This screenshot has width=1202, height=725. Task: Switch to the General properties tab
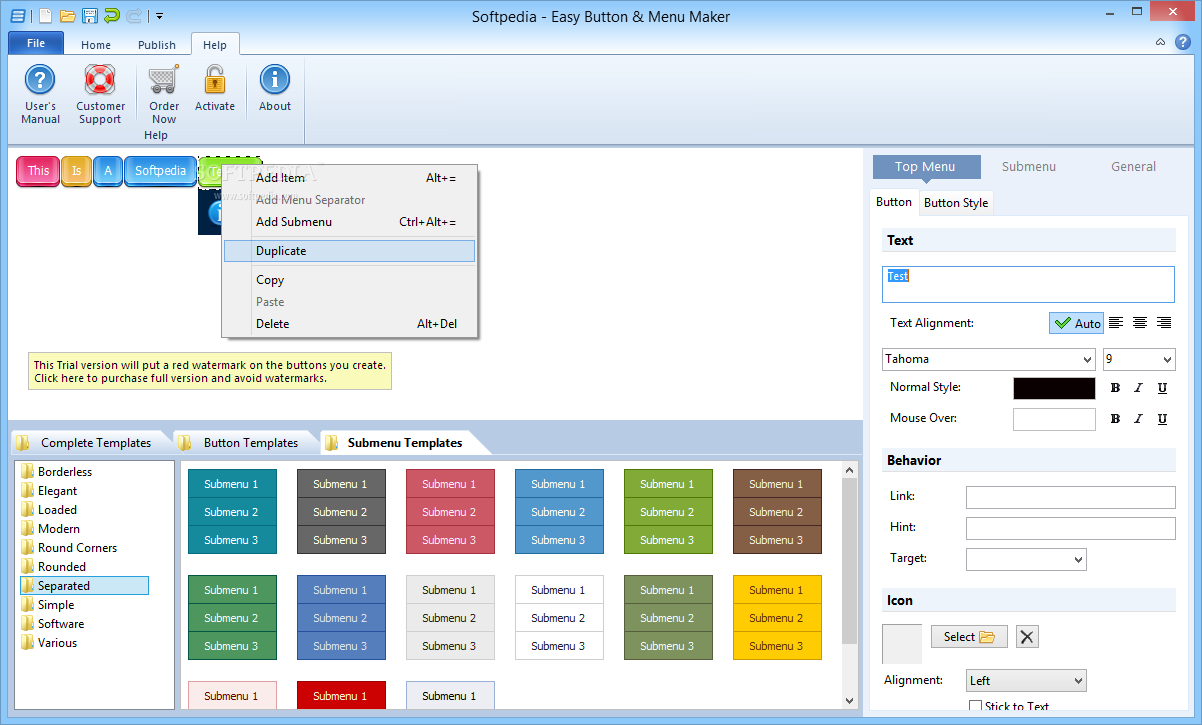[x=1133, y=167]
